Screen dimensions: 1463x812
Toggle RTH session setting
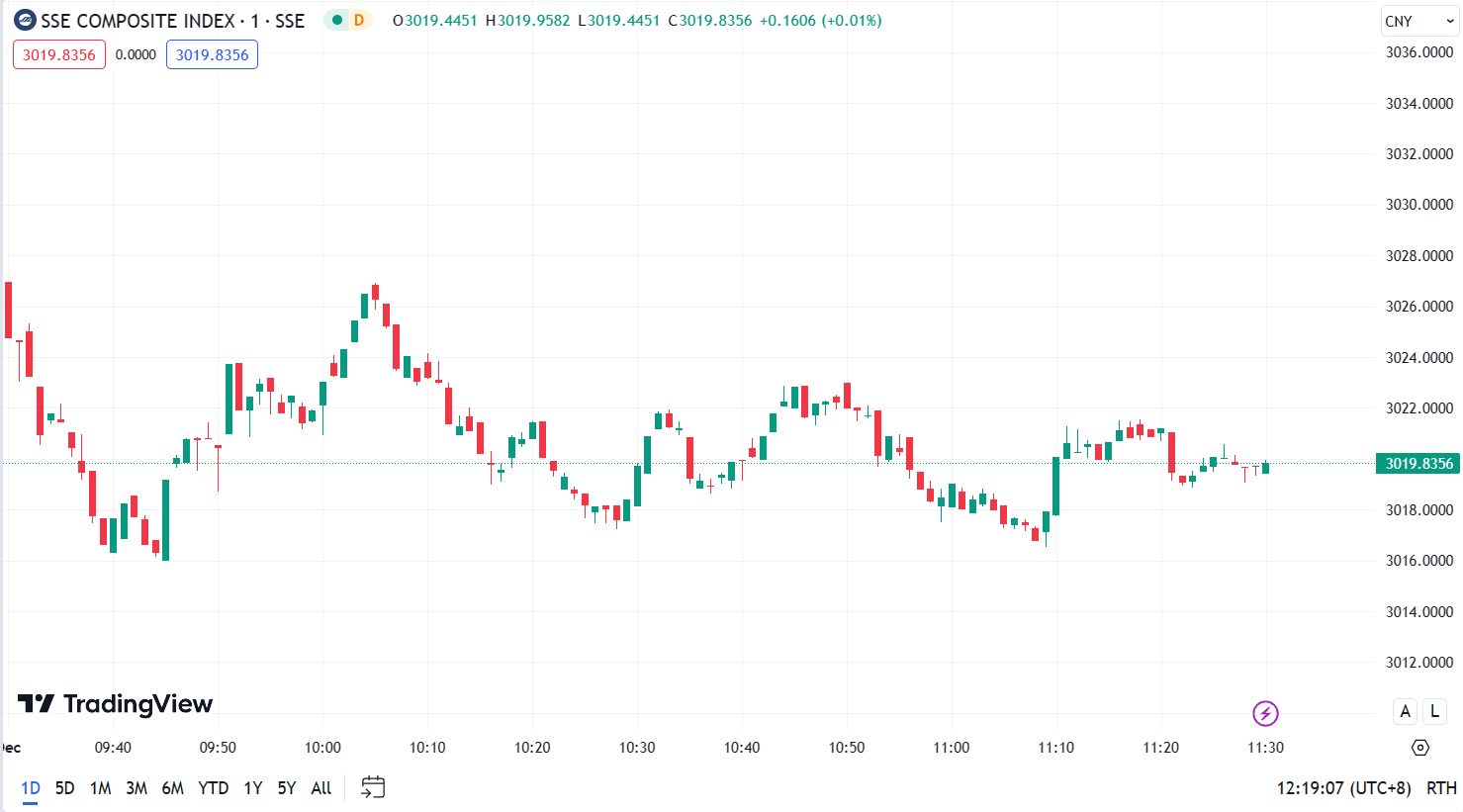click(1441, 788)
